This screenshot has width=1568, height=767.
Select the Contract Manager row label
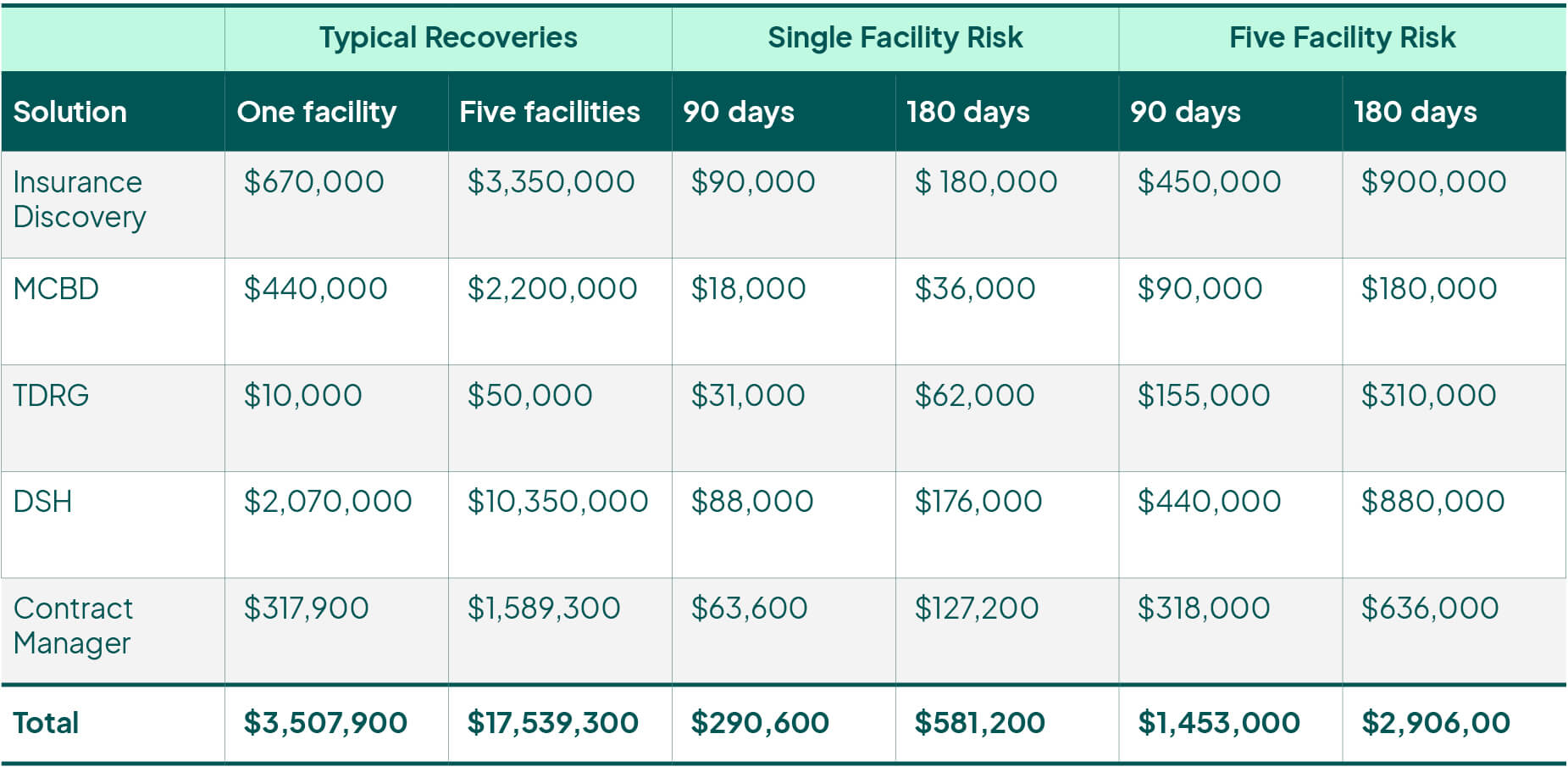[73, 625]
